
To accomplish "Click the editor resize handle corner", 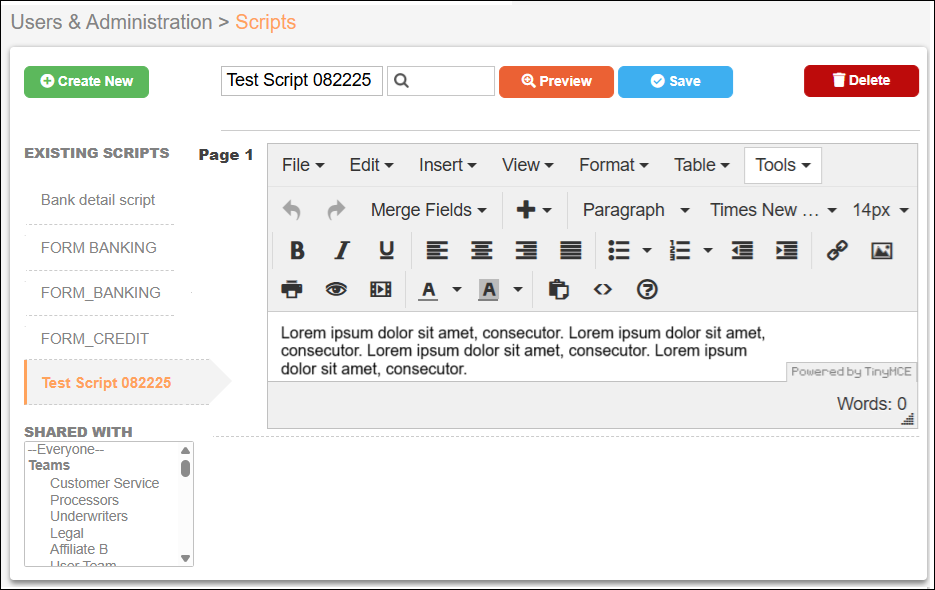I will tap(908, 420).
